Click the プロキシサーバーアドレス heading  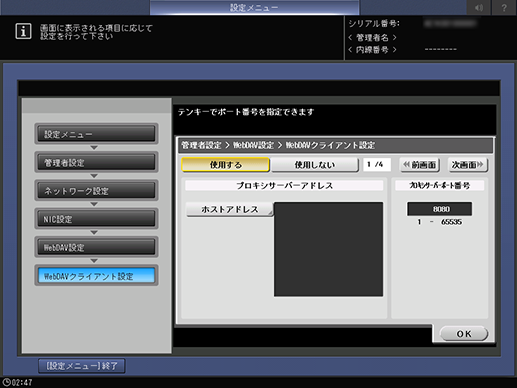tap(284, 186)
